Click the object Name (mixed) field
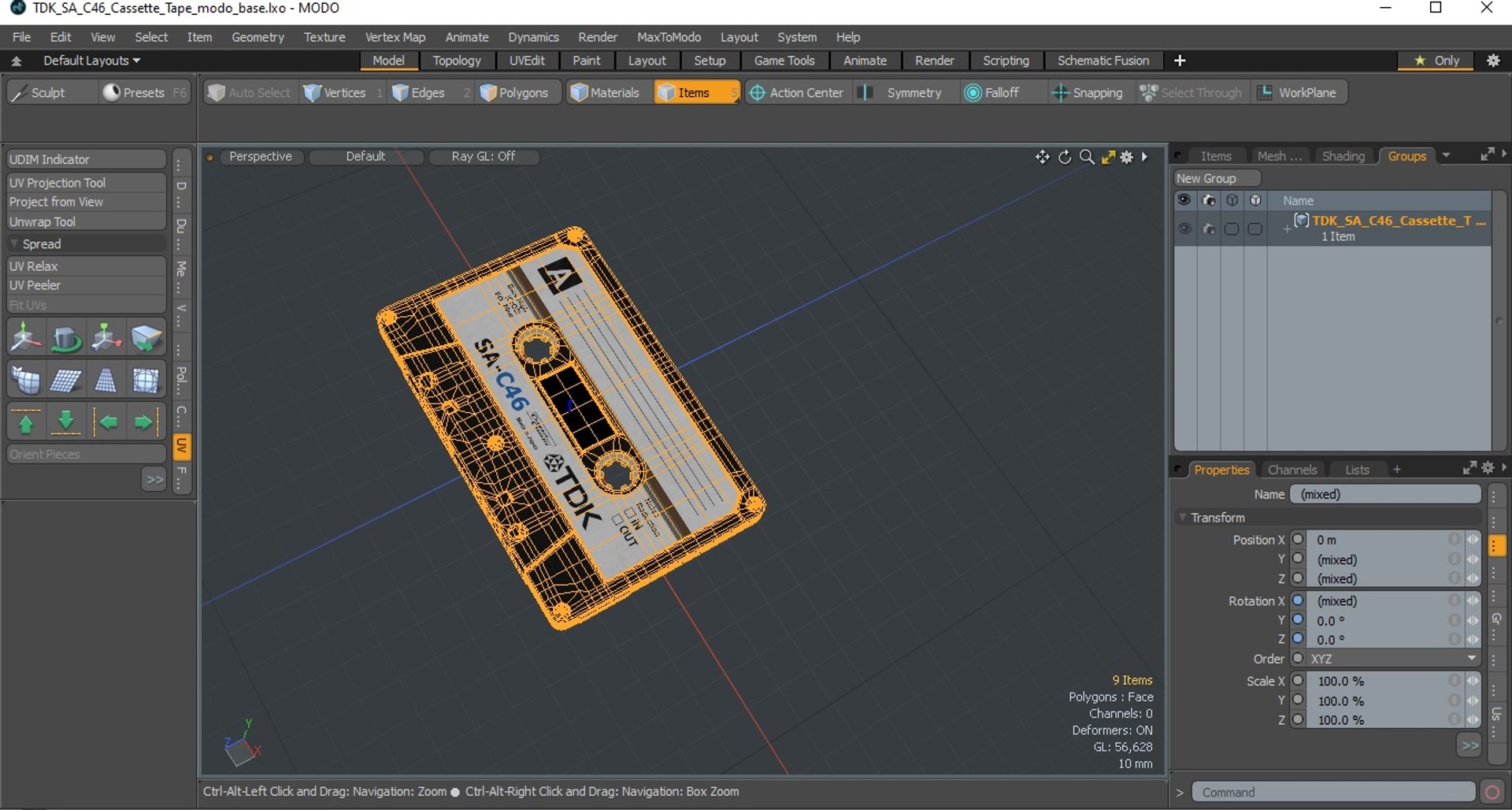This screenshot has width=1512, height=810. click(x=1385, y=494)
